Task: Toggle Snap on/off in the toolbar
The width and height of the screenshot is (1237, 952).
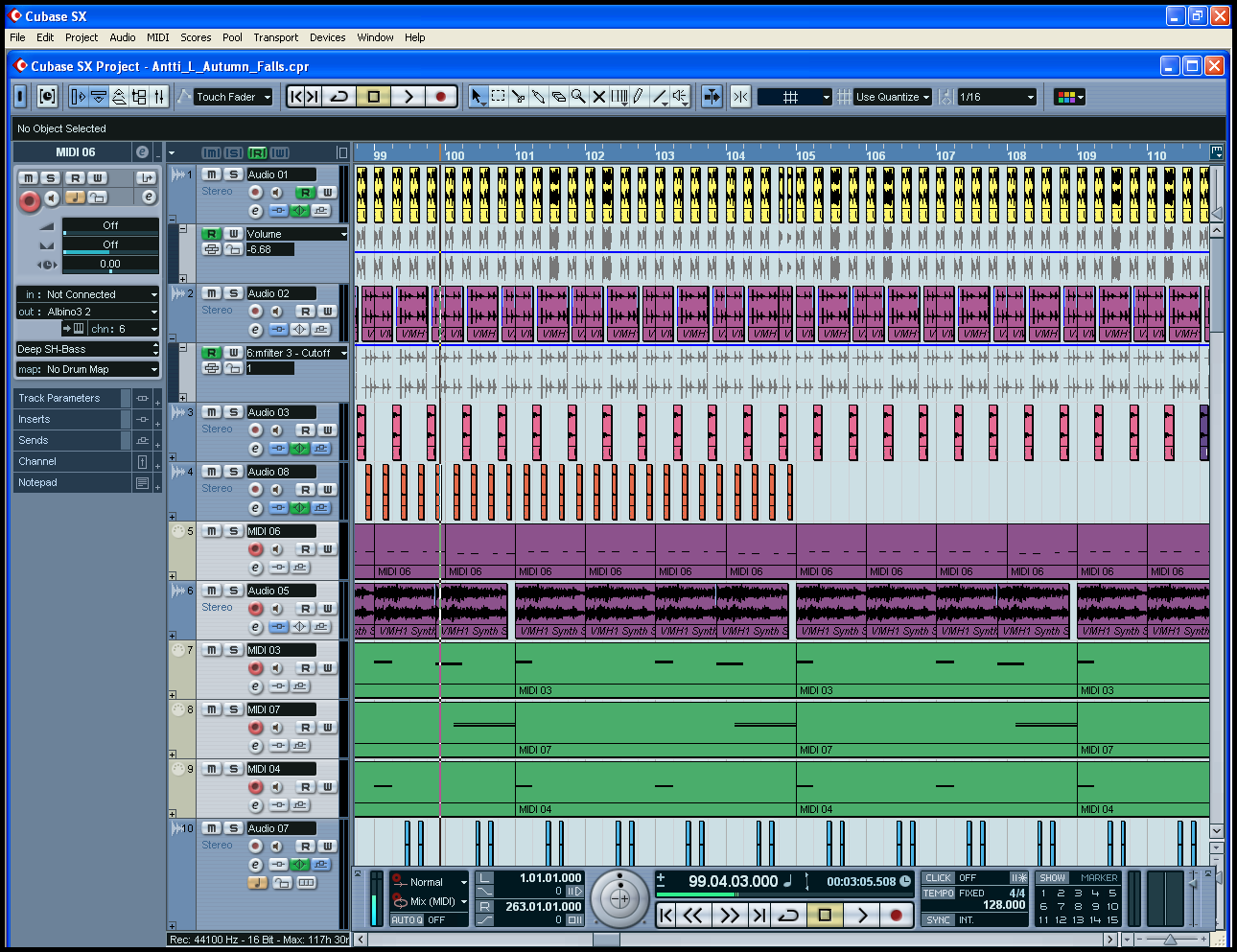Action: tap(740, 96)
